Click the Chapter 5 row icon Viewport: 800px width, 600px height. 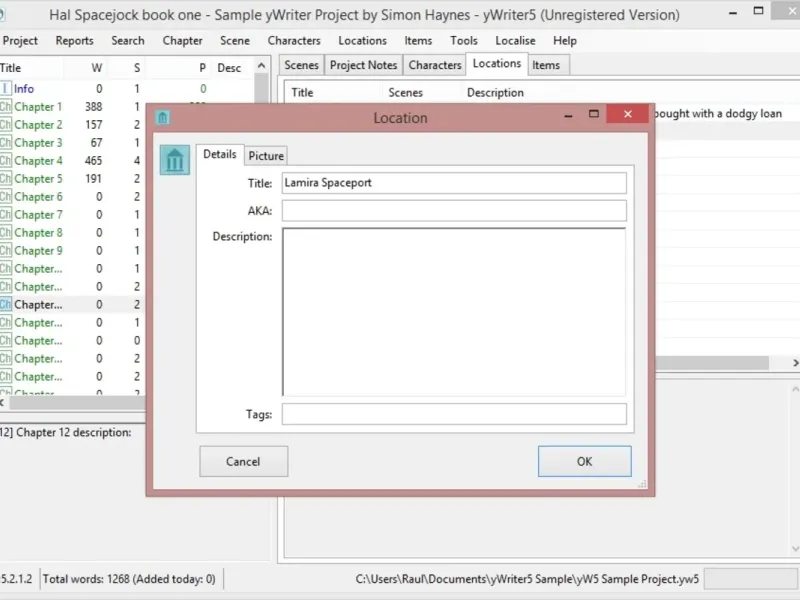(x=5, y=179)
